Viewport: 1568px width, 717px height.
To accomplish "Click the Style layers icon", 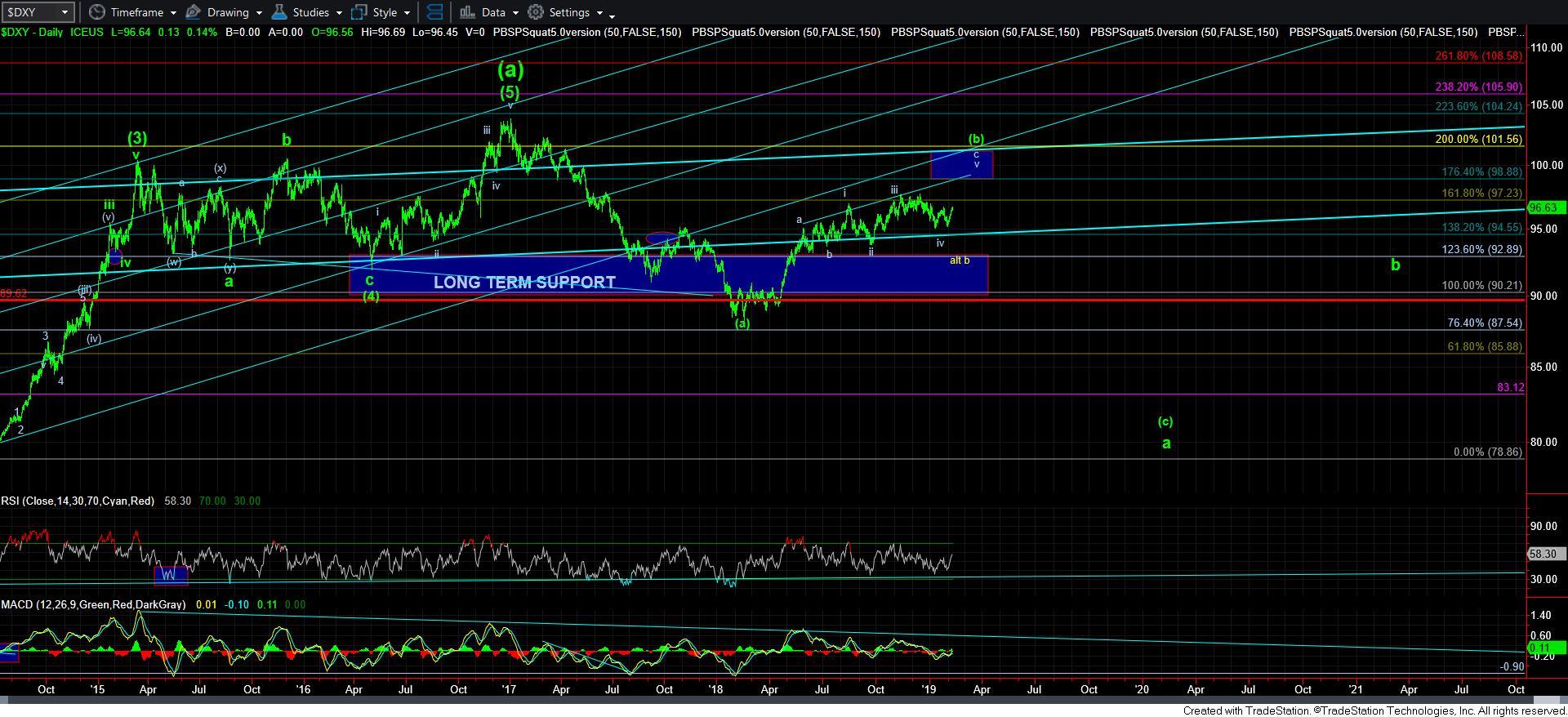I will tap(359, 12).
